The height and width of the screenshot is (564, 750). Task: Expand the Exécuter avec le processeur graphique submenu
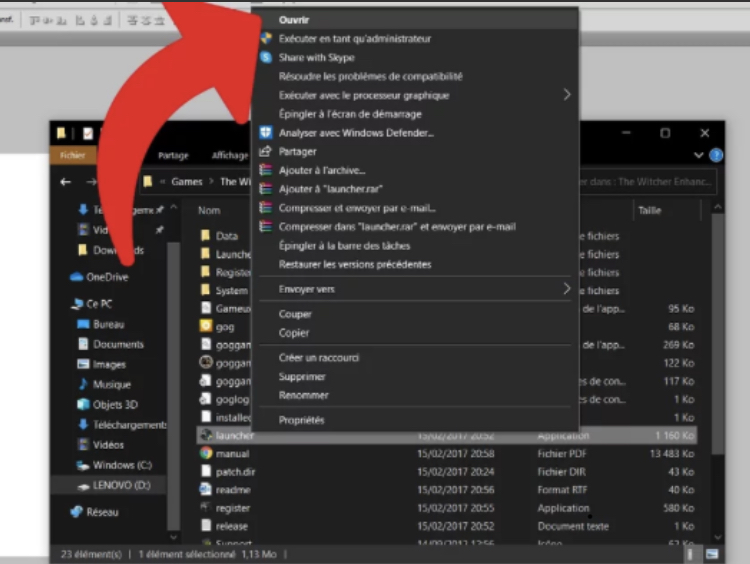567,95
